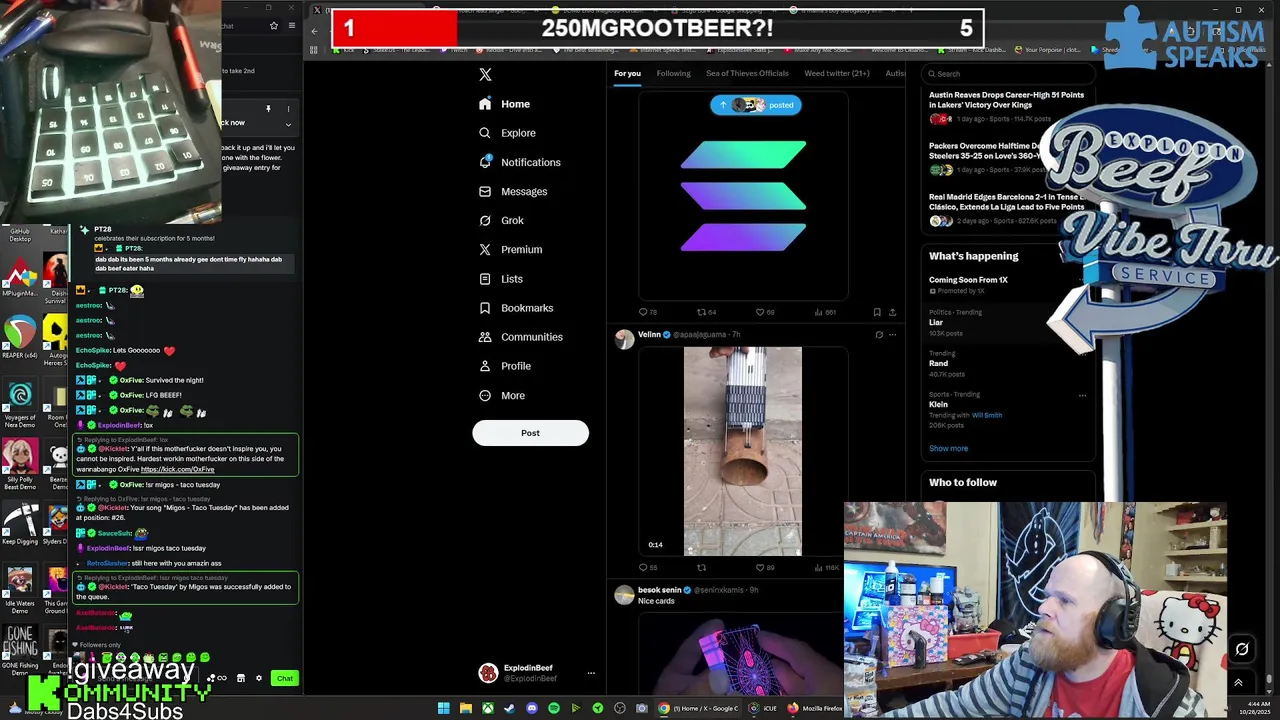The height and width of the screenshot is (720, 1280).
Task: Open Velinn's profile avatar
Action: (624, 340)
